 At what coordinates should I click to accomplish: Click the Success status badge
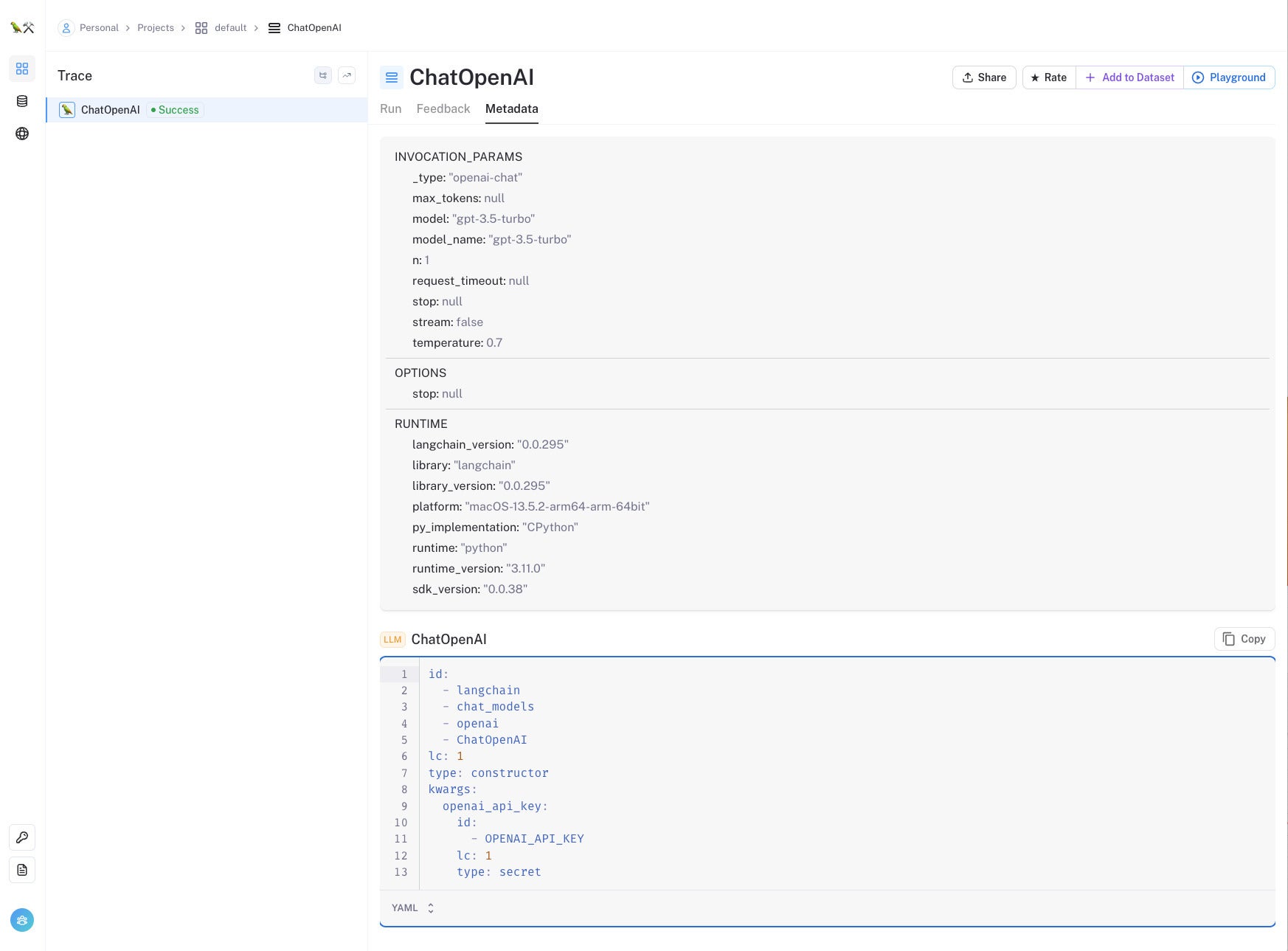click(175, 110)
